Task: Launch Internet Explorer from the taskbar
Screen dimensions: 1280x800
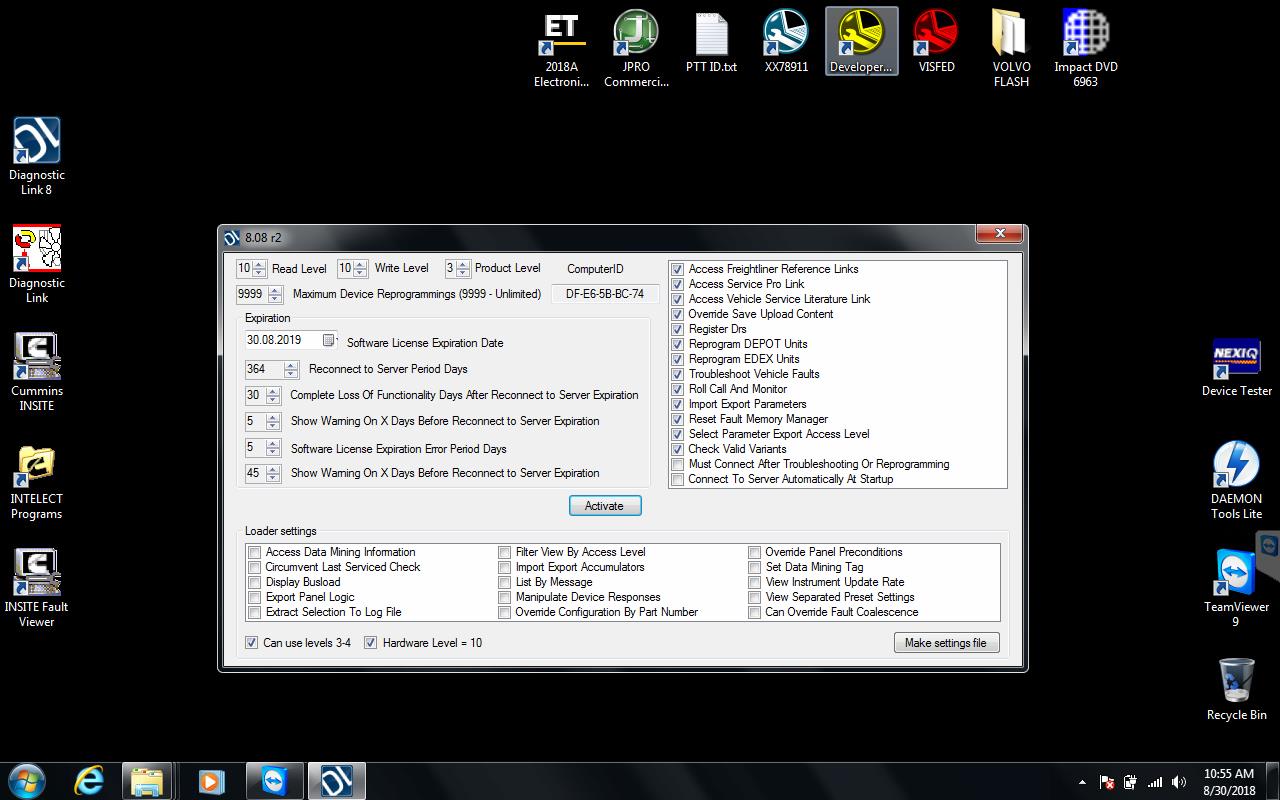Action: [89, 780]
